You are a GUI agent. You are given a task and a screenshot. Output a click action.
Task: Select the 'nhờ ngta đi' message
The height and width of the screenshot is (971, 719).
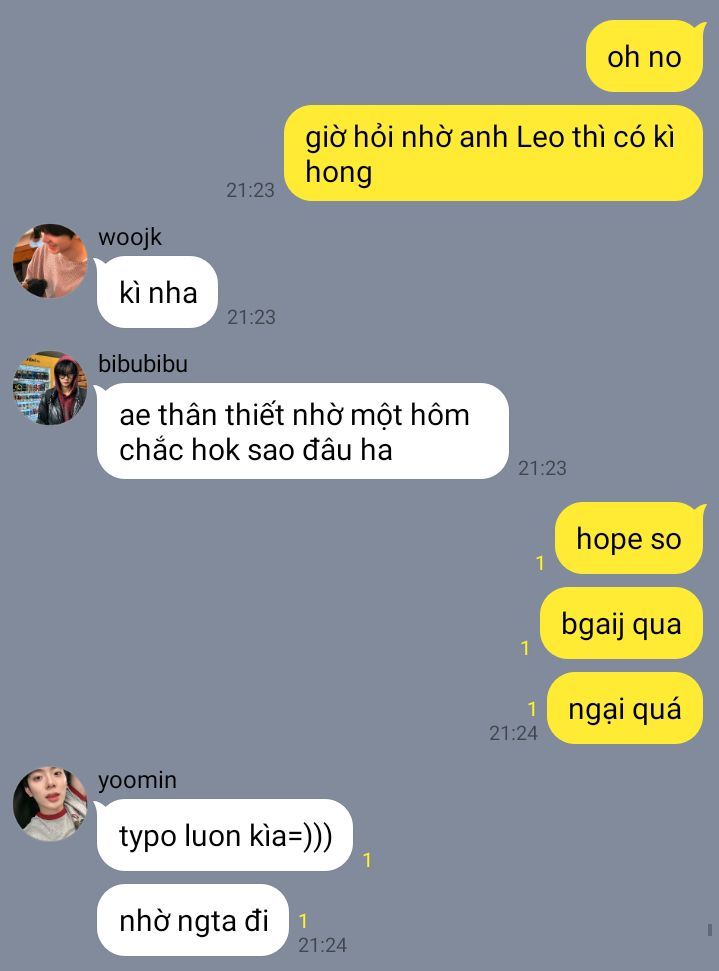click(x=193, y=920)
